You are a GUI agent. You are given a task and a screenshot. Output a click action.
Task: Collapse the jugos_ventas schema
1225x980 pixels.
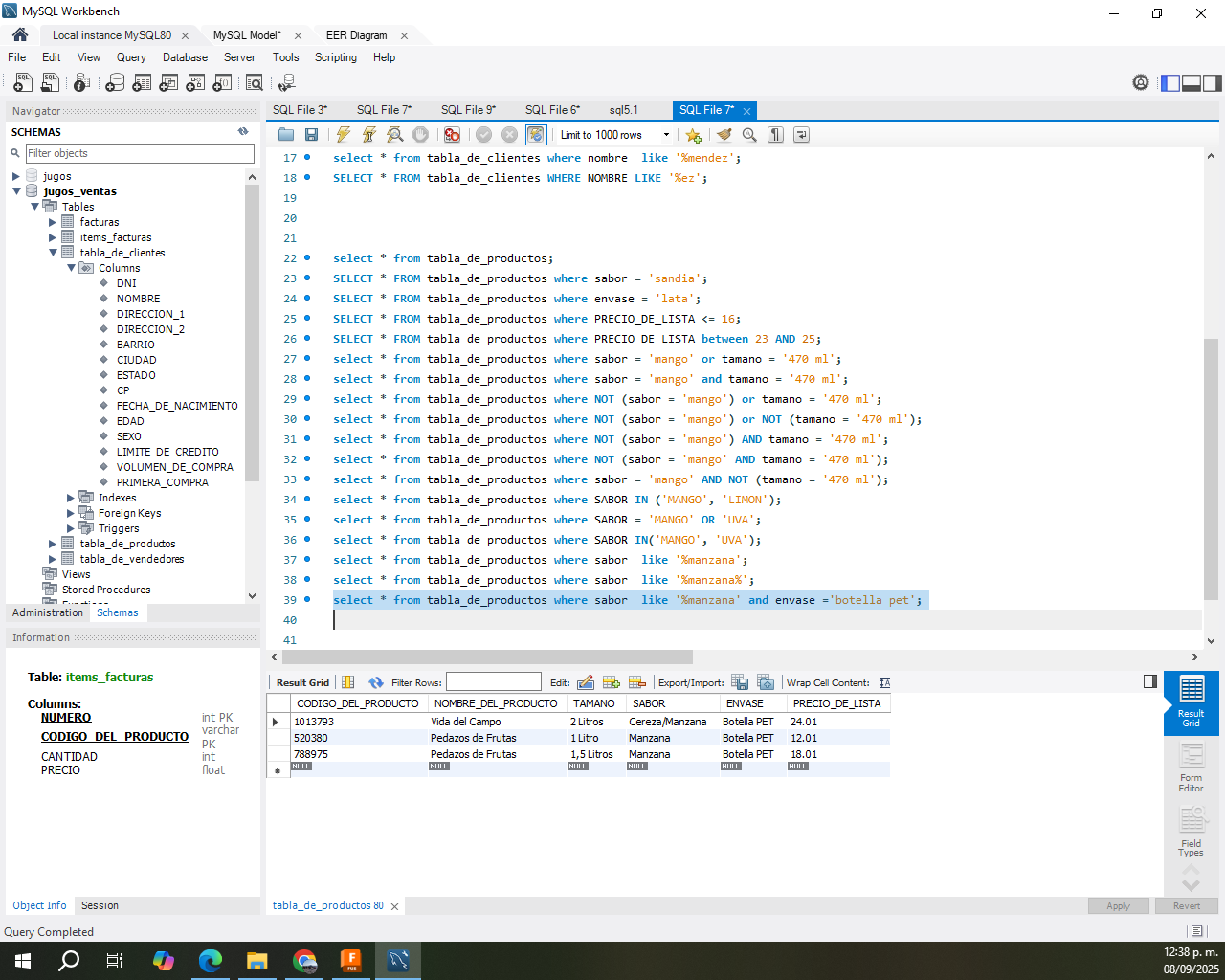16,191
